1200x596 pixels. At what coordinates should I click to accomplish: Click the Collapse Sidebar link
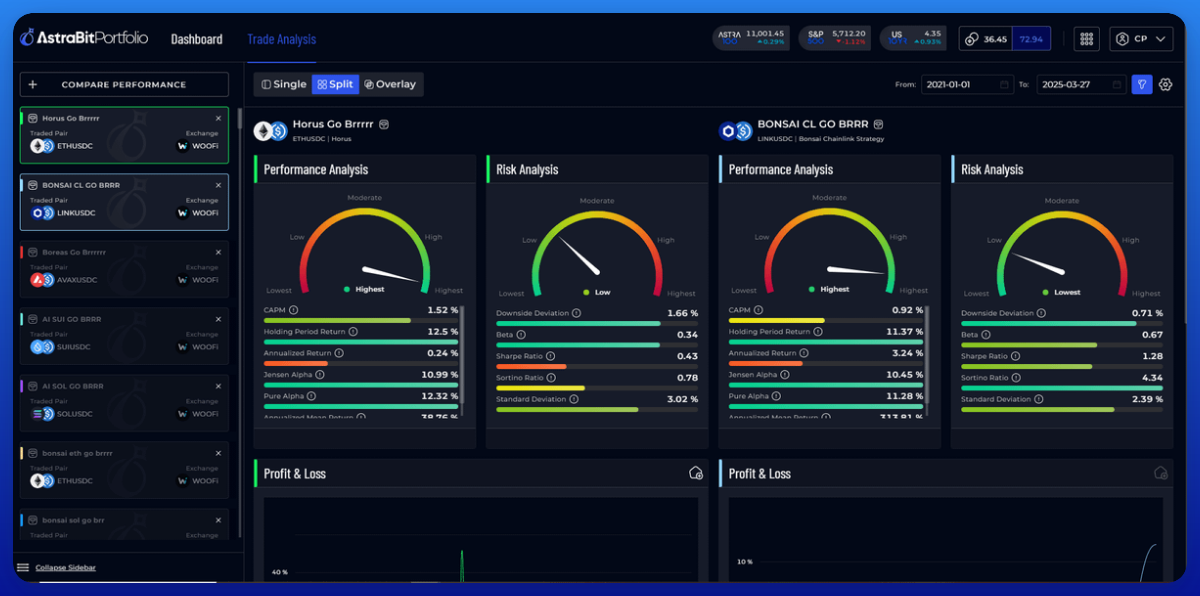66,568
